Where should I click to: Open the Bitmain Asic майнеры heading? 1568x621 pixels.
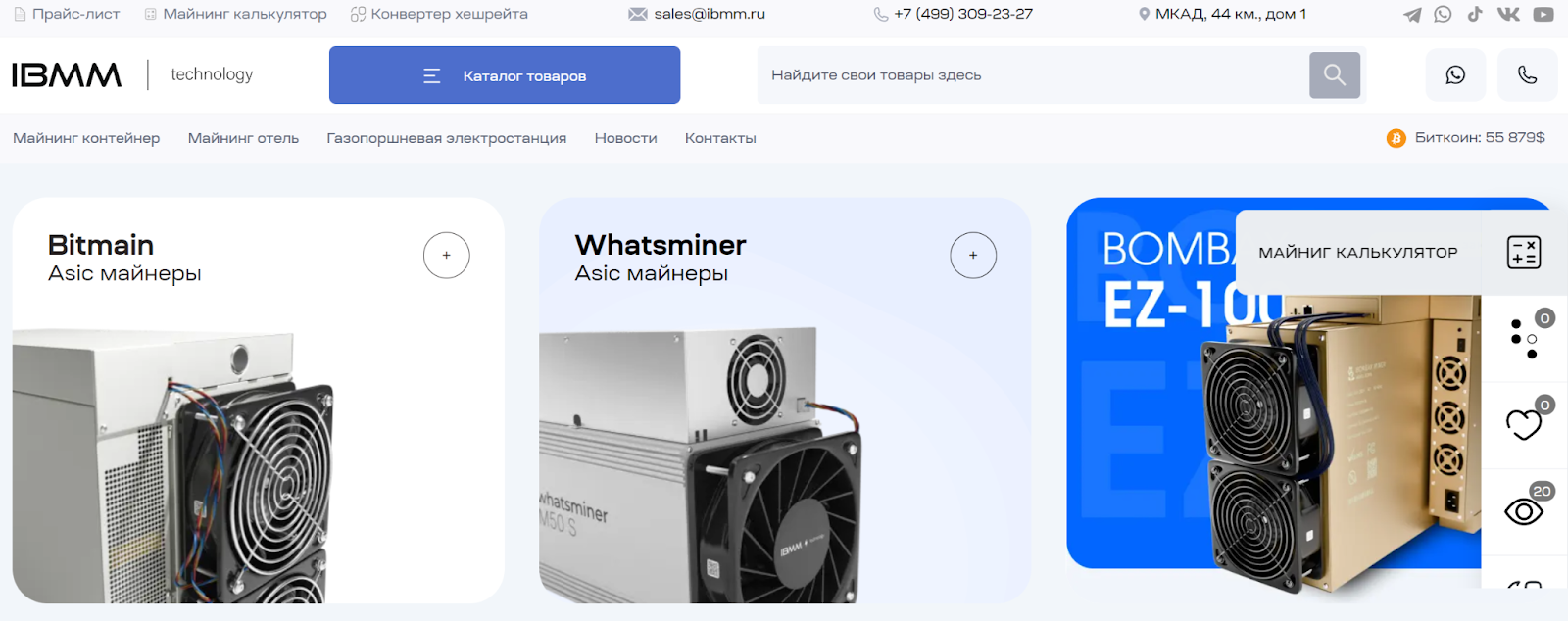click(124, 258)
